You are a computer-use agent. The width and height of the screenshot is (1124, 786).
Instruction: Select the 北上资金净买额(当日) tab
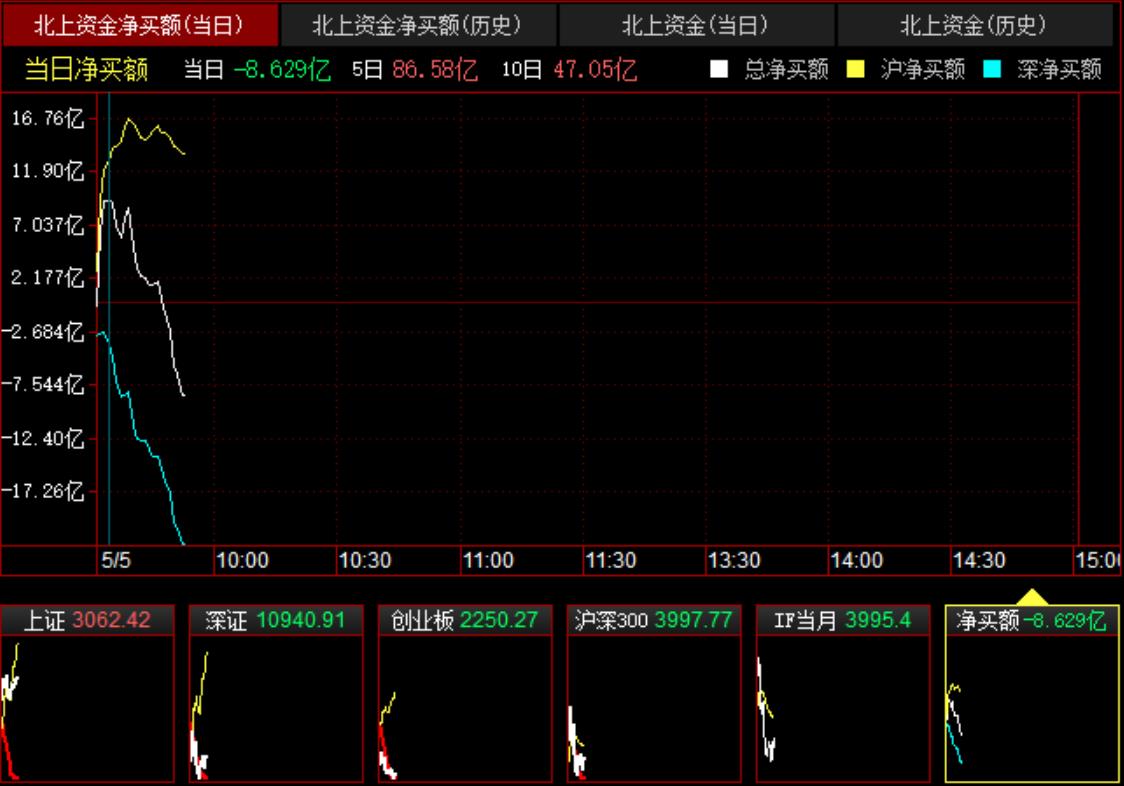(x=139, y=25)
